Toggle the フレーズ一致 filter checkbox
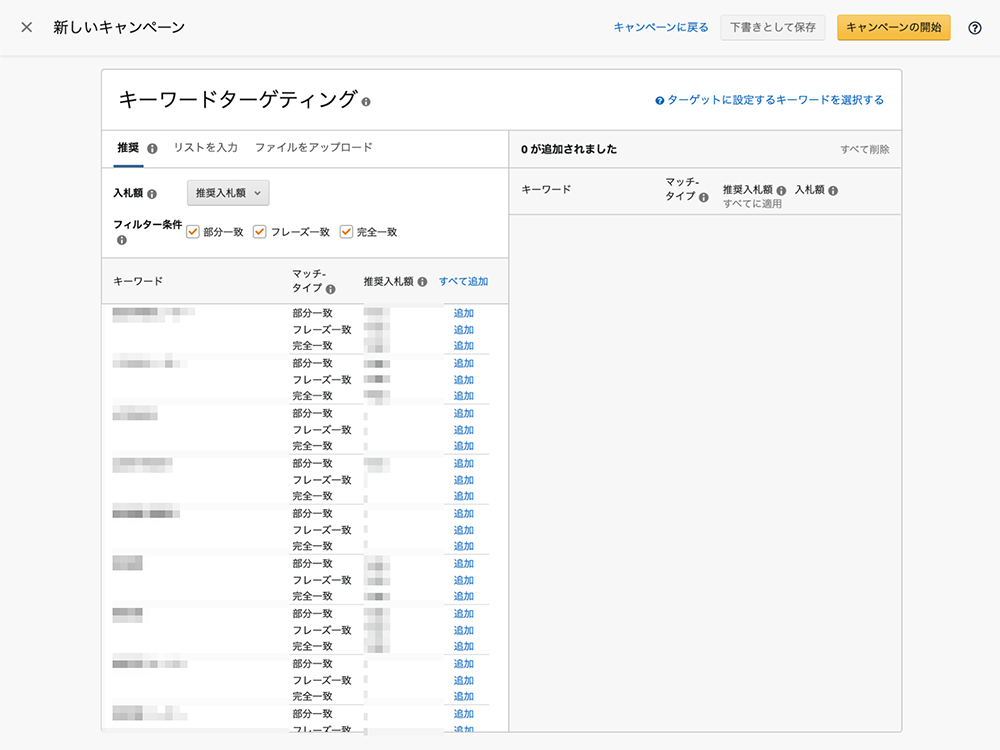1000x750 pixels. click(x=260, y=232)
